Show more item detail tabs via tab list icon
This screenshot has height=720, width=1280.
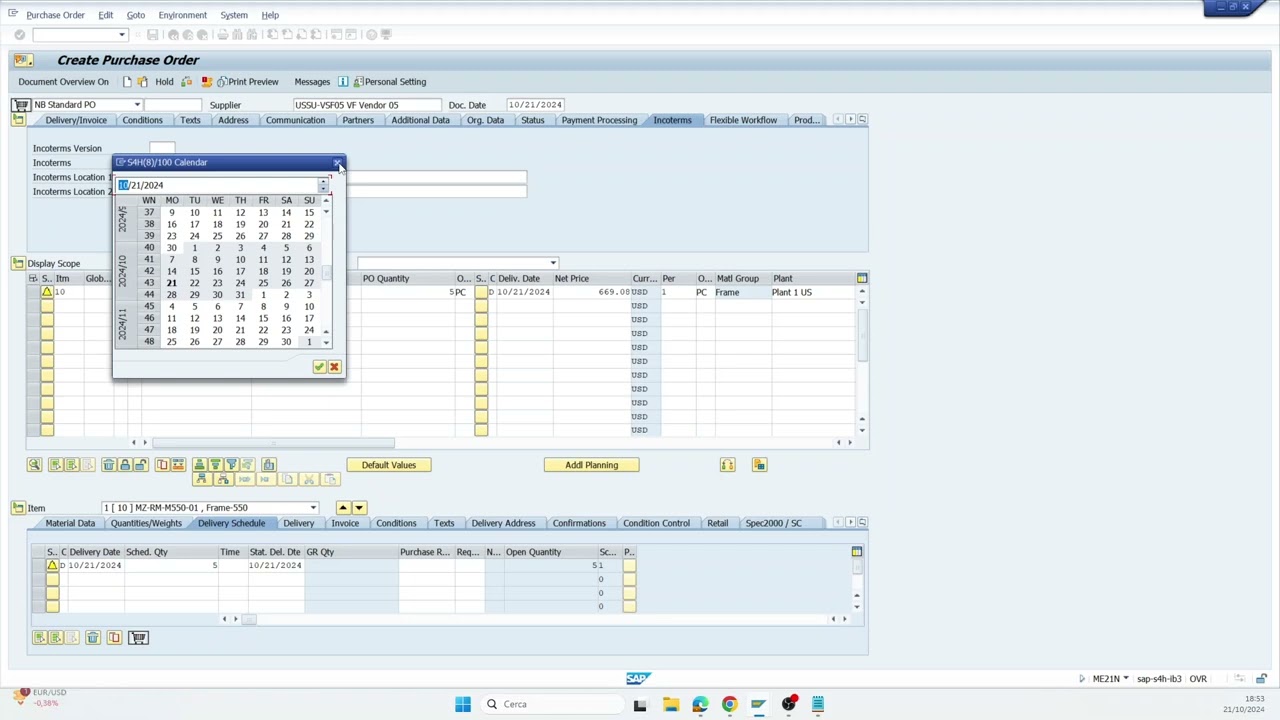pyautogui.click(x=862, y=523)
